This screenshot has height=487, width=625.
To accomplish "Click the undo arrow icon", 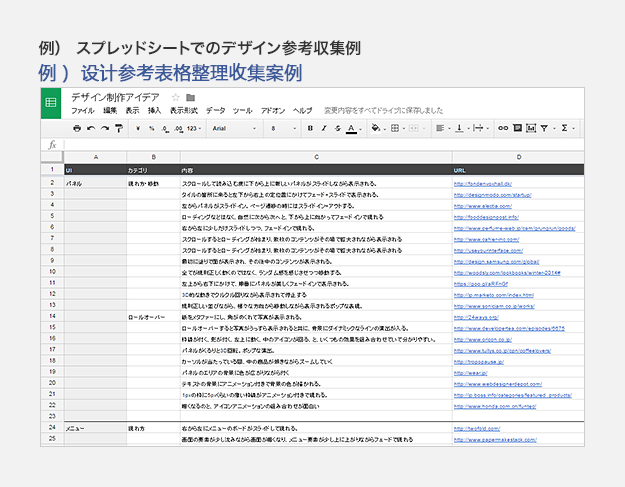I will click(91, 128).
